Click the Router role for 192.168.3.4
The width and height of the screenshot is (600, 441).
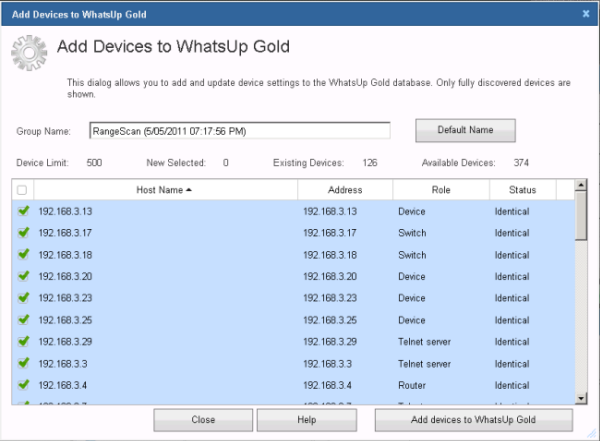point(412,385)
